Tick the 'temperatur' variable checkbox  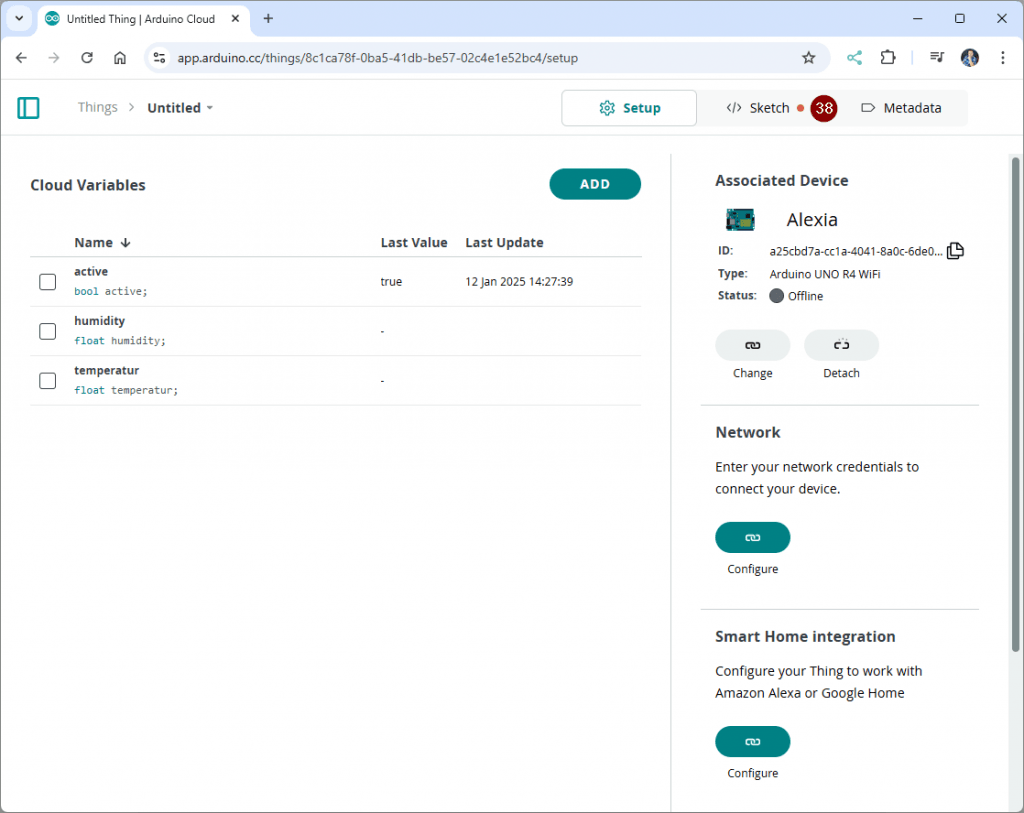point(47,380)
